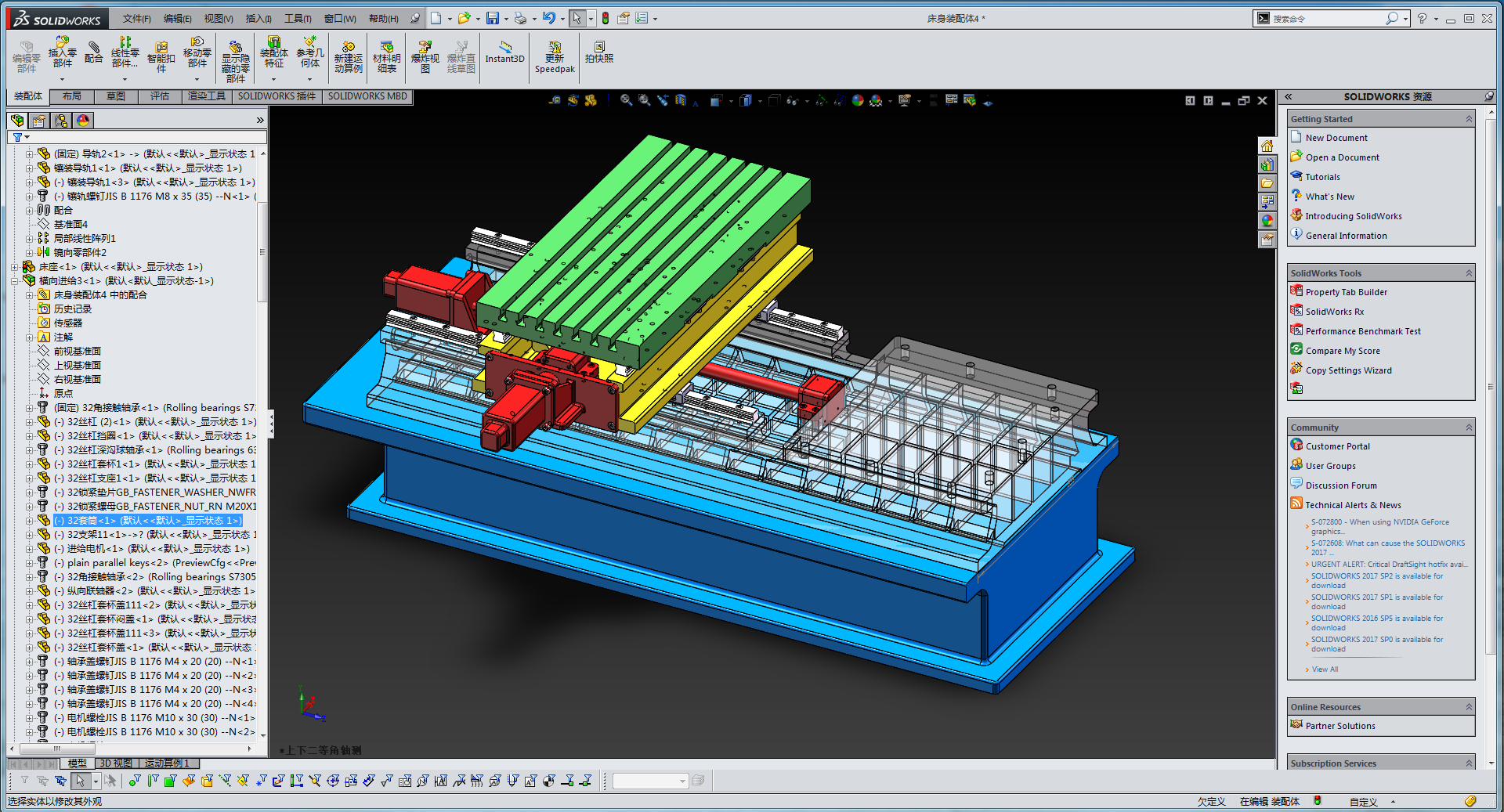The width and height of the screenshot is (1504, 812).
Task: Click the View All alerts link
Action: 1325,669
